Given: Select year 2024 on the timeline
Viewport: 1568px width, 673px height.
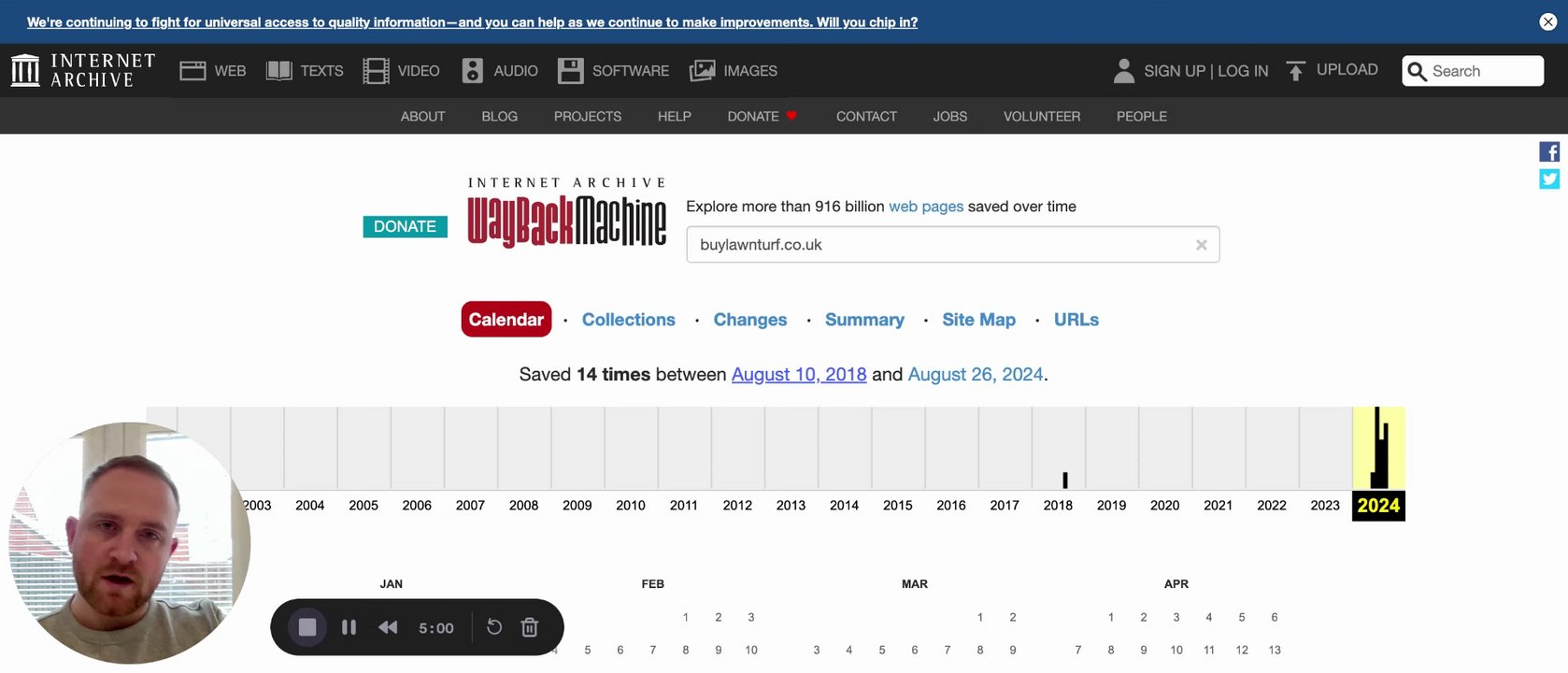Looking at the screenshot, I should [1378, 506].
